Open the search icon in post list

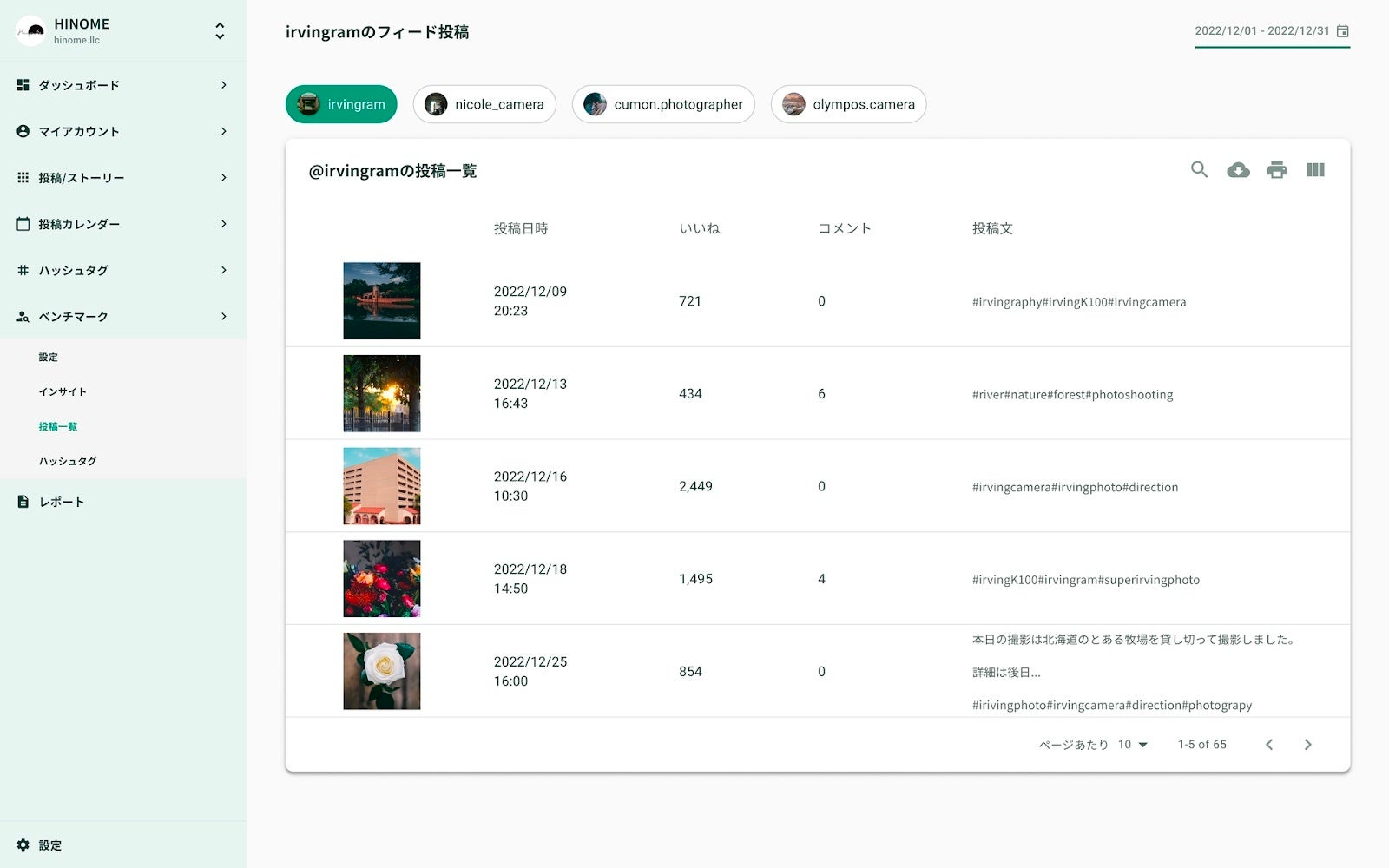coord(1199,170)
